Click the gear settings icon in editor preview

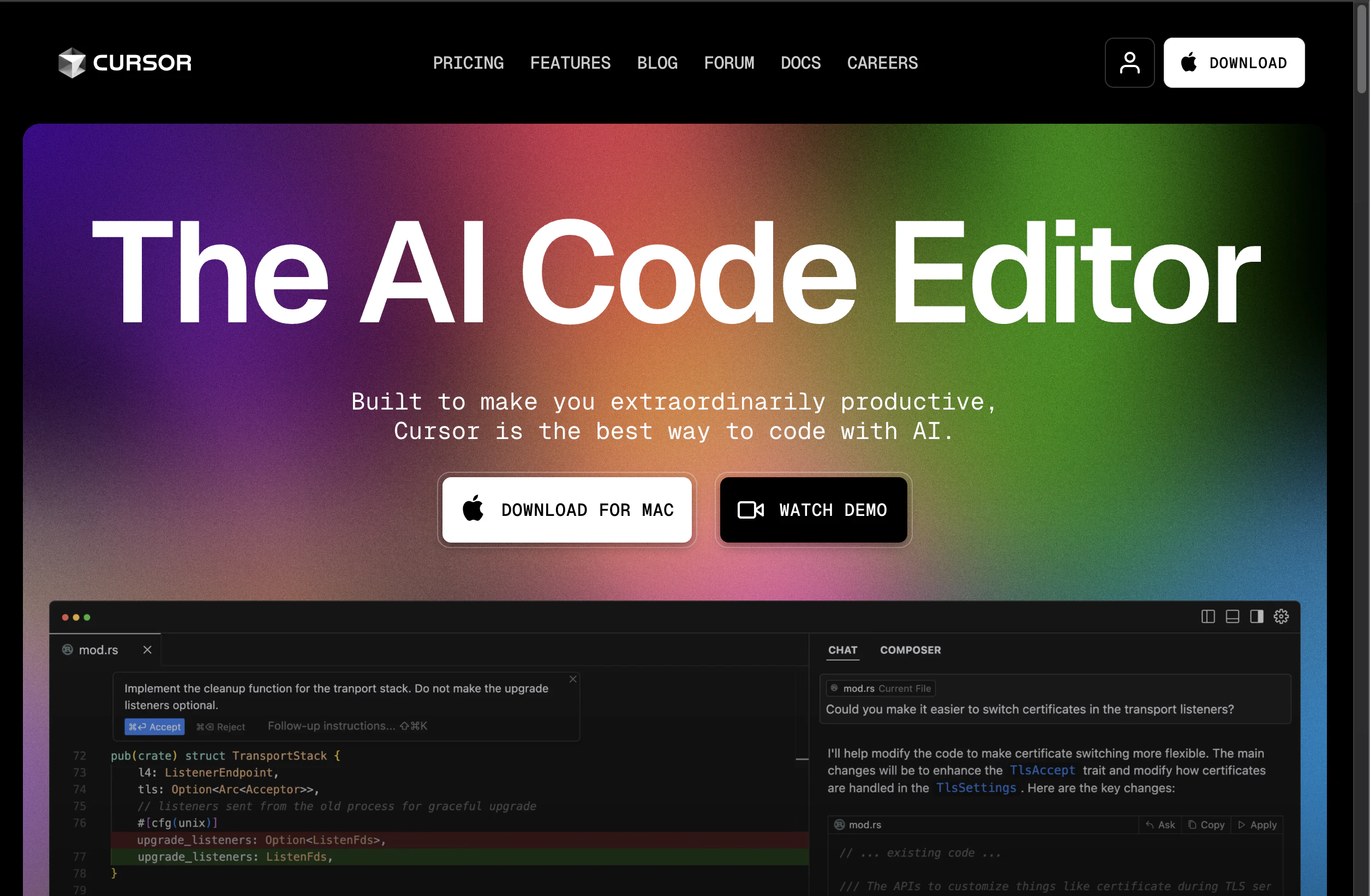click(x=1281, y=616)
